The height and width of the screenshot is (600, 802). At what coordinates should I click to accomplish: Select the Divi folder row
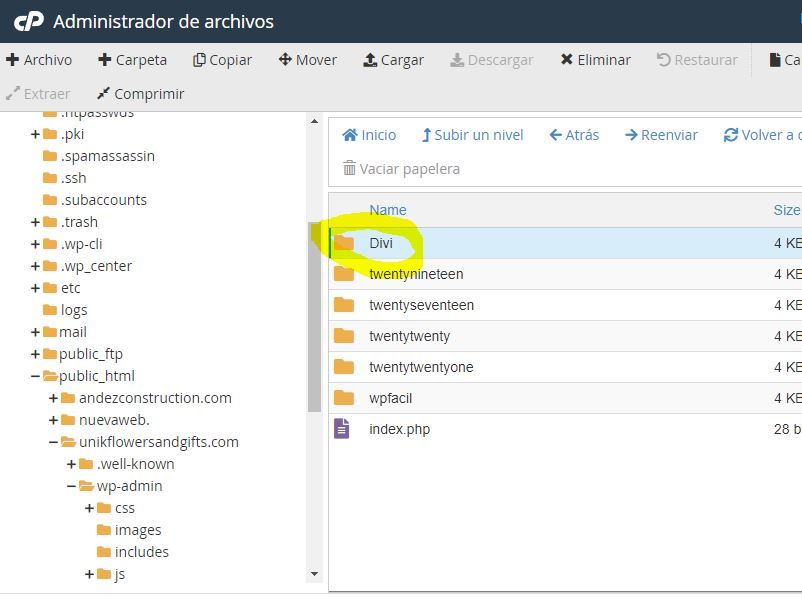565,243
